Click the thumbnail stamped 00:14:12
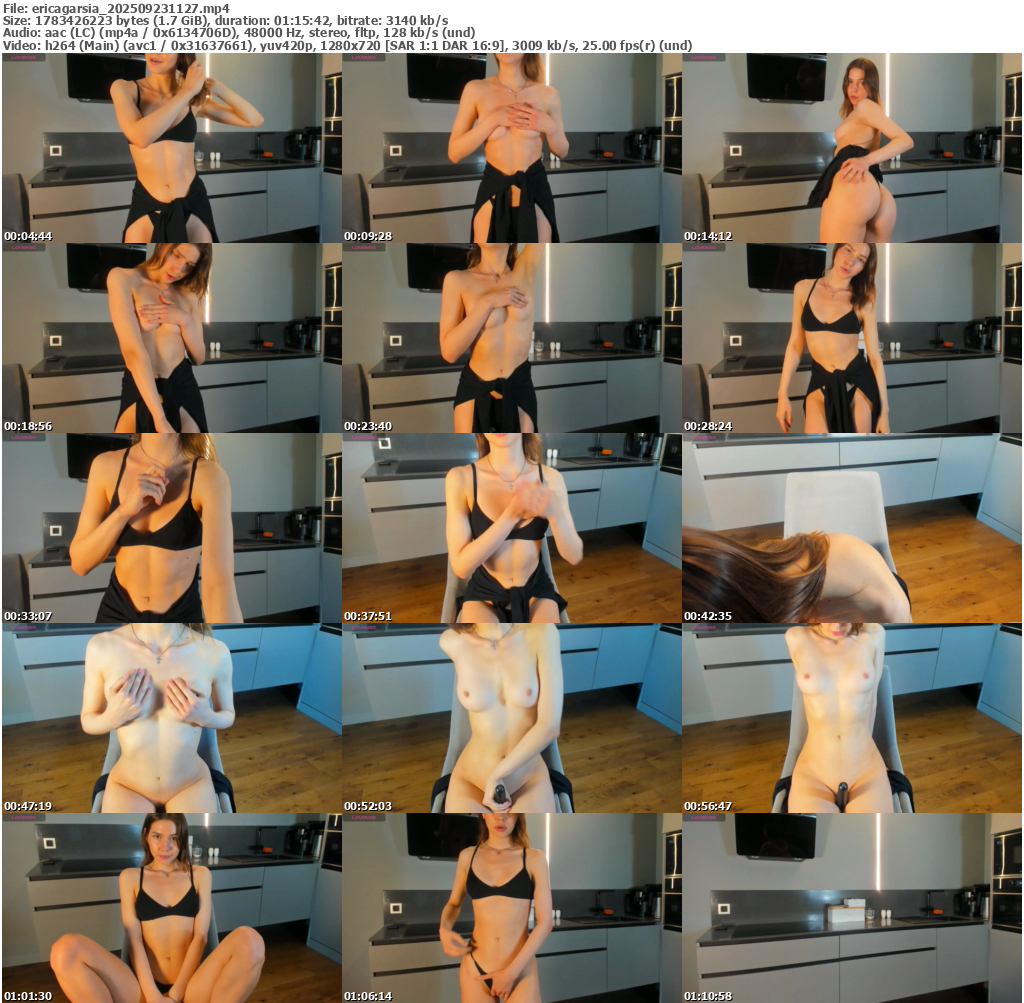The image size is (1024, 1003). 851,148
